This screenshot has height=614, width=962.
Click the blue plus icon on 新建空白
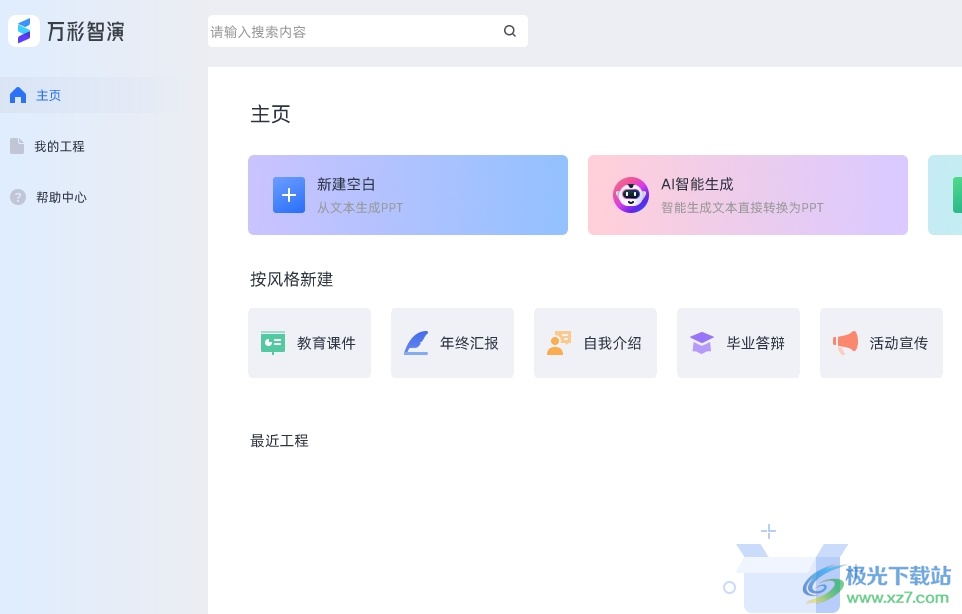(x=289, y=195)
